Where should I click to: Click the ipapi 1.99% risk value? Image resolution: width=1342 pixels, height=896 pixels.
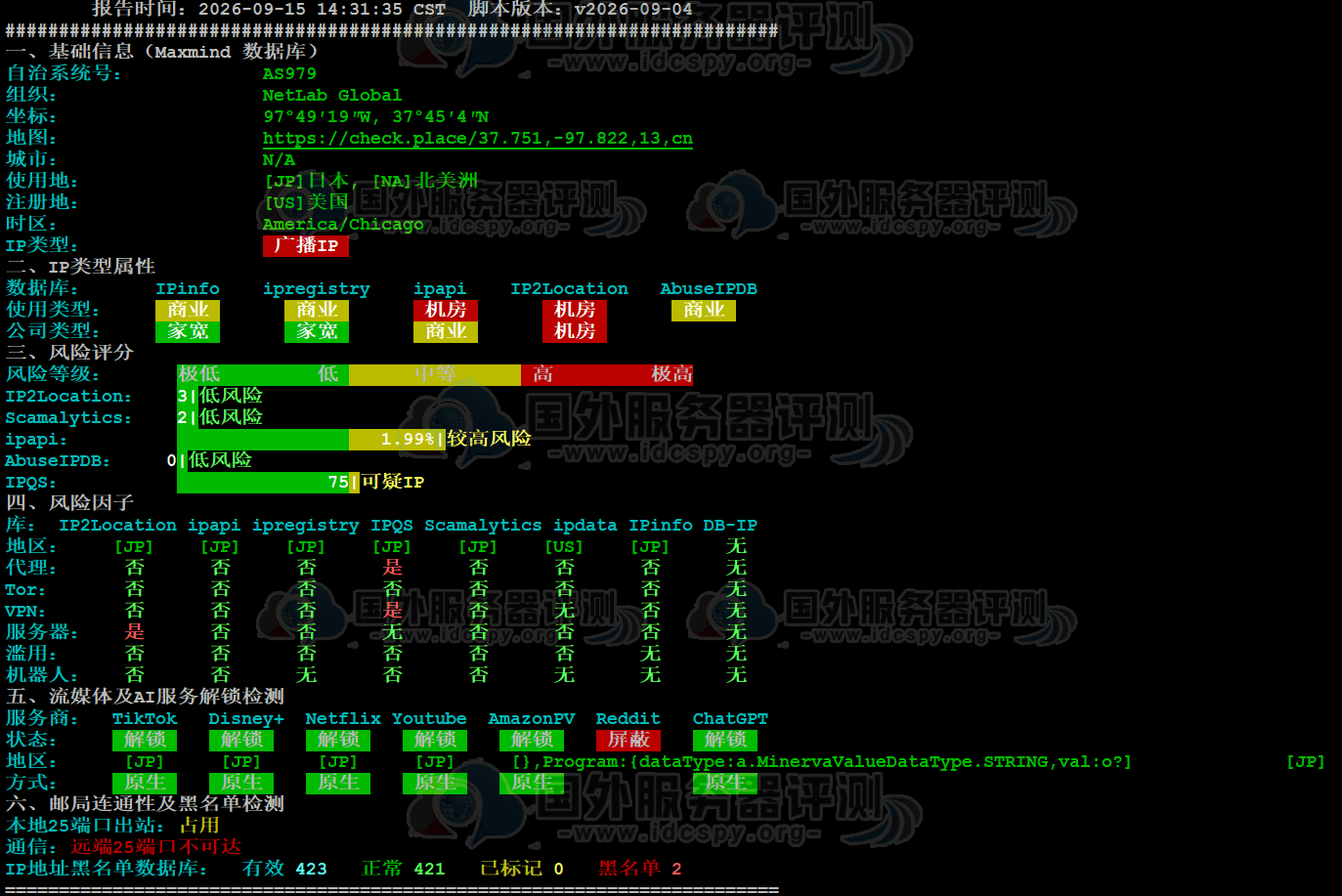coord(408,439)
